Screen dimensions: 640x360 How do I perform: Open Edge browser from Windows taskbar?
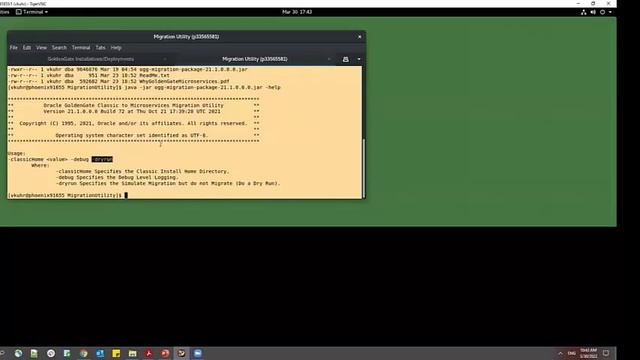tap(18, 353)
